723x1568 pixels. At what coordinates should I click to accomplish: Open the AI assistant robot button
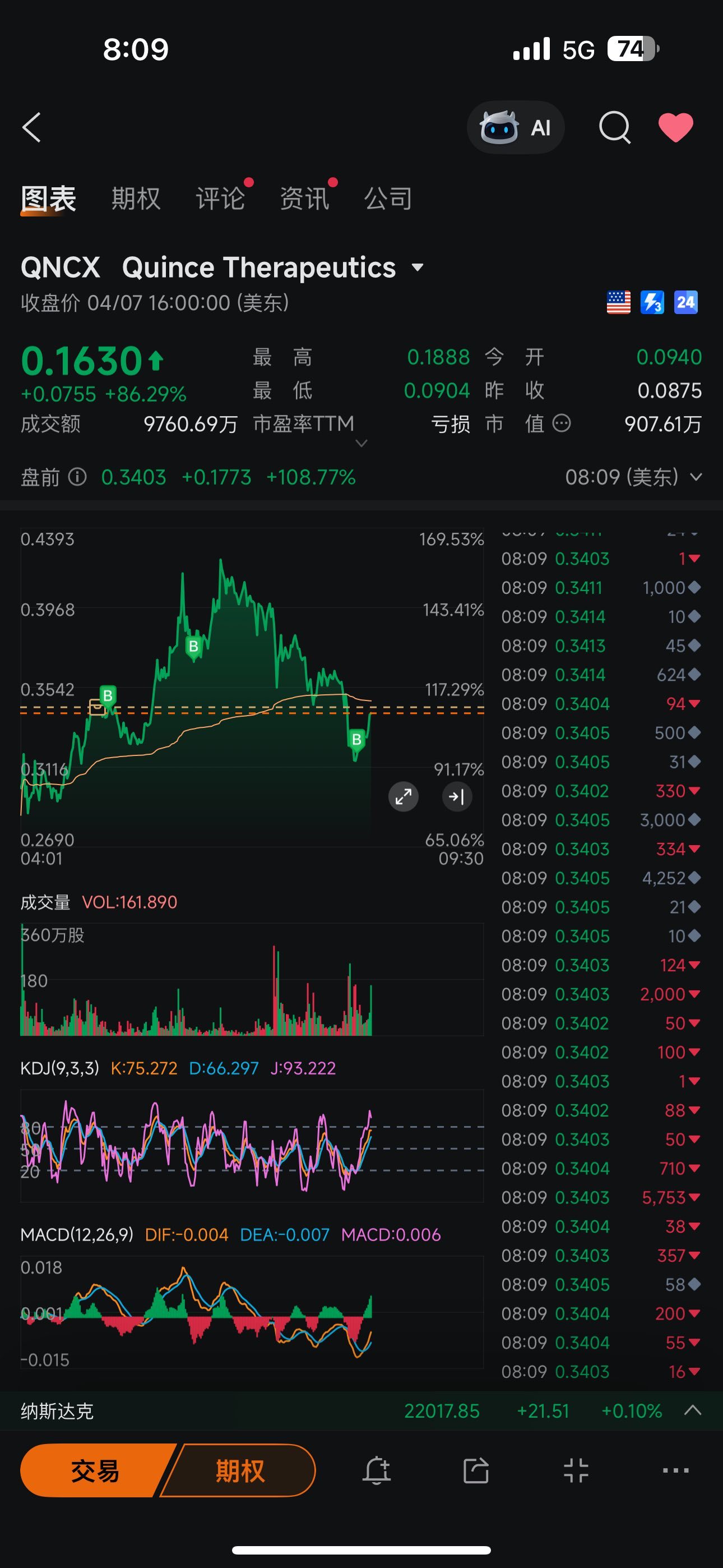point(515,127)
